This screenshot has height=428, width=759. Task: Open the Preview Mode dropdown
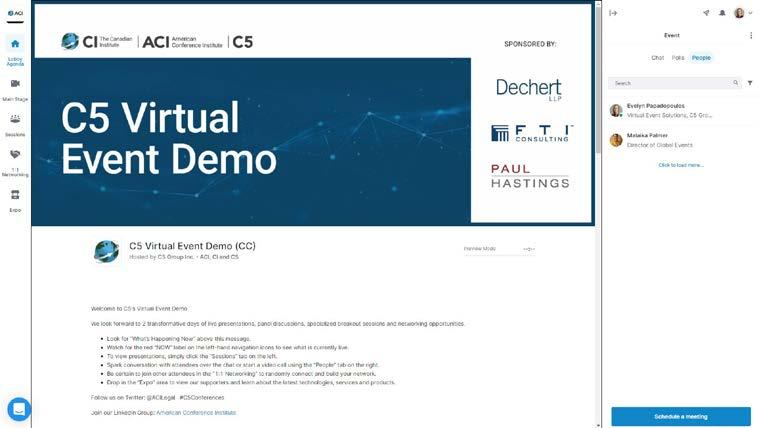click(x=499, y=249)
